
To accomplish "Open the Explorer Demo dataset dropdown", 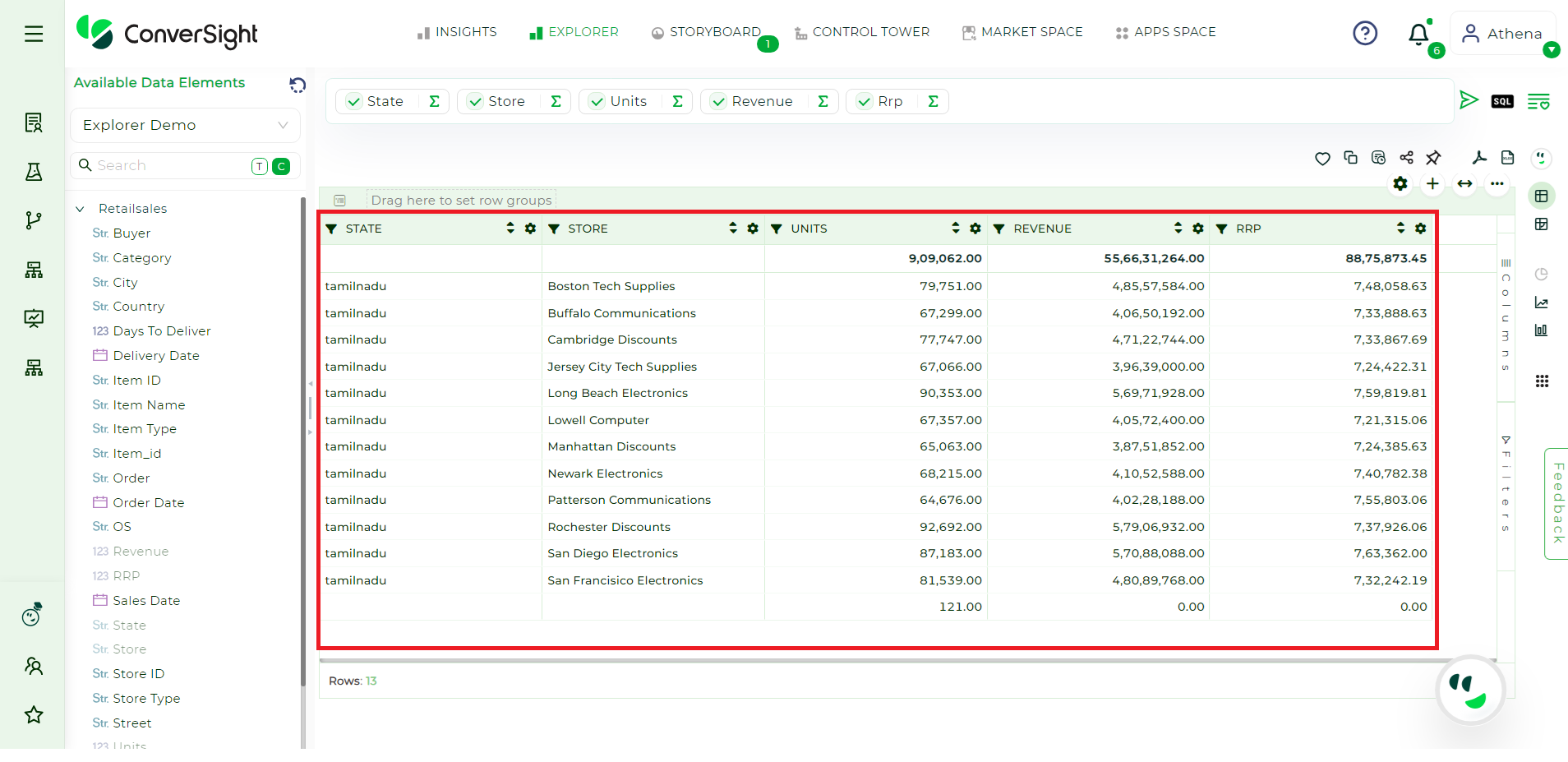I will pos(185,125).
